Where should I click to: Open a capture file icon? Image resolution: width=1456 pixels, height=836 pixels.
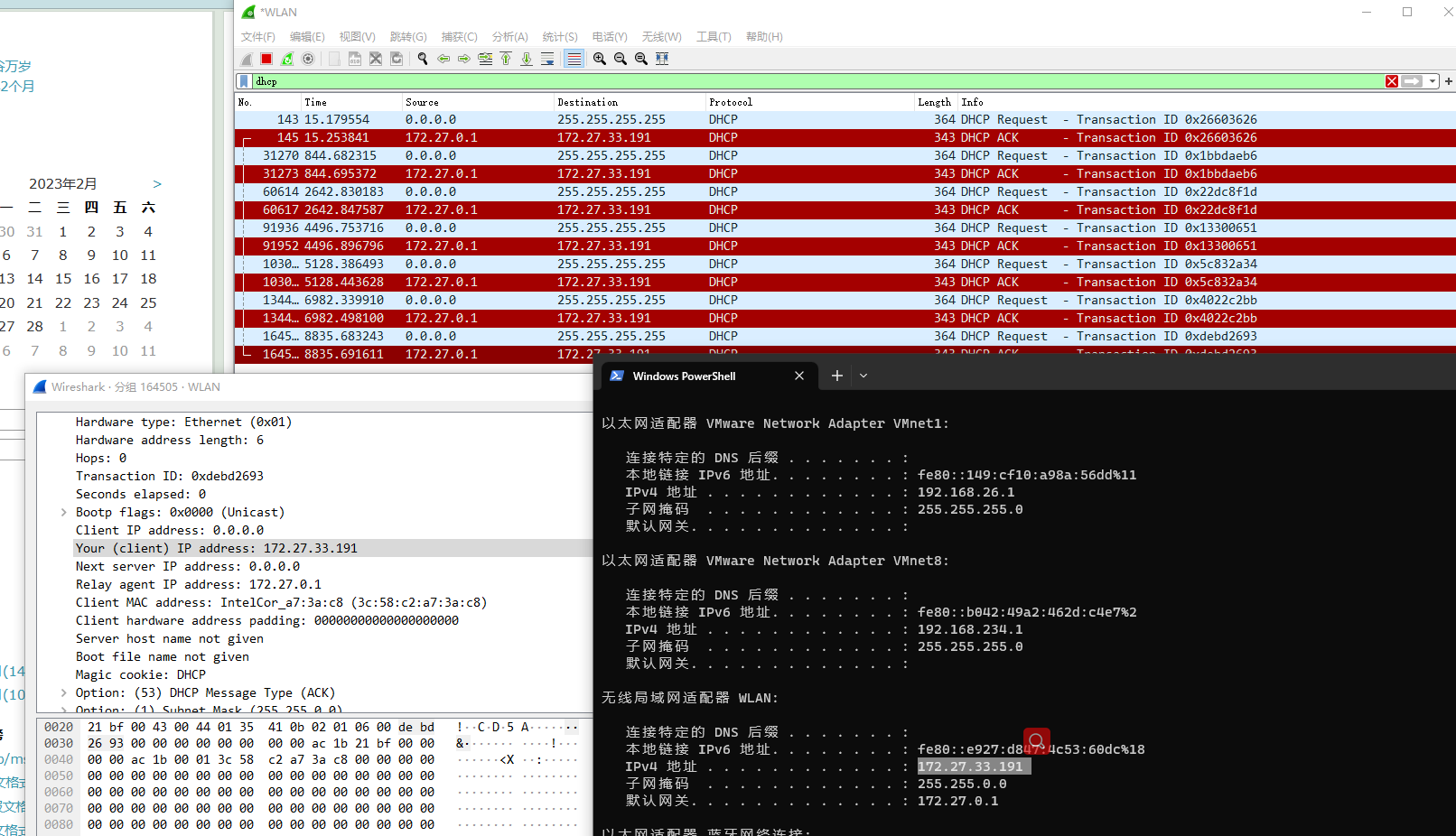[334, 59]
